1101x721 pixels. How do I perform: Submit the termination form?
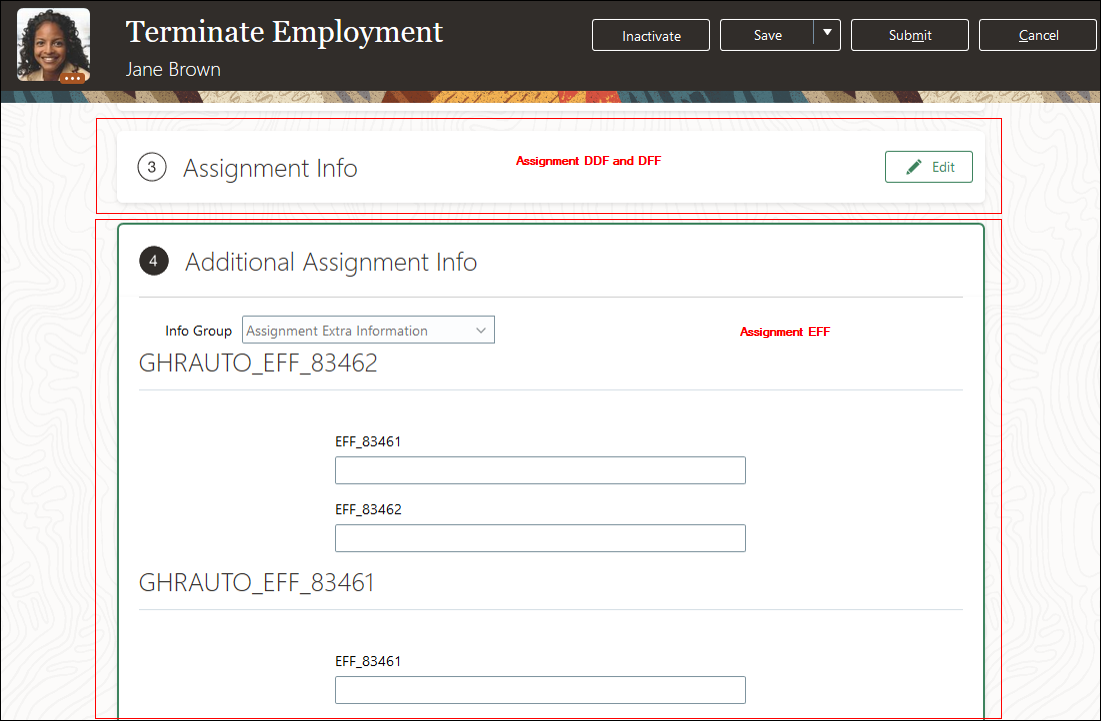909,35
